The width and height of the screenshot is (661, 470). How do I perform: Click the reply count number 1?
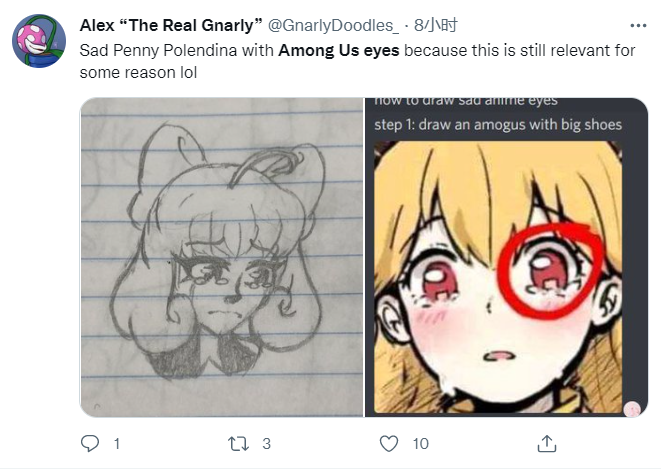(x=117, y=443)
